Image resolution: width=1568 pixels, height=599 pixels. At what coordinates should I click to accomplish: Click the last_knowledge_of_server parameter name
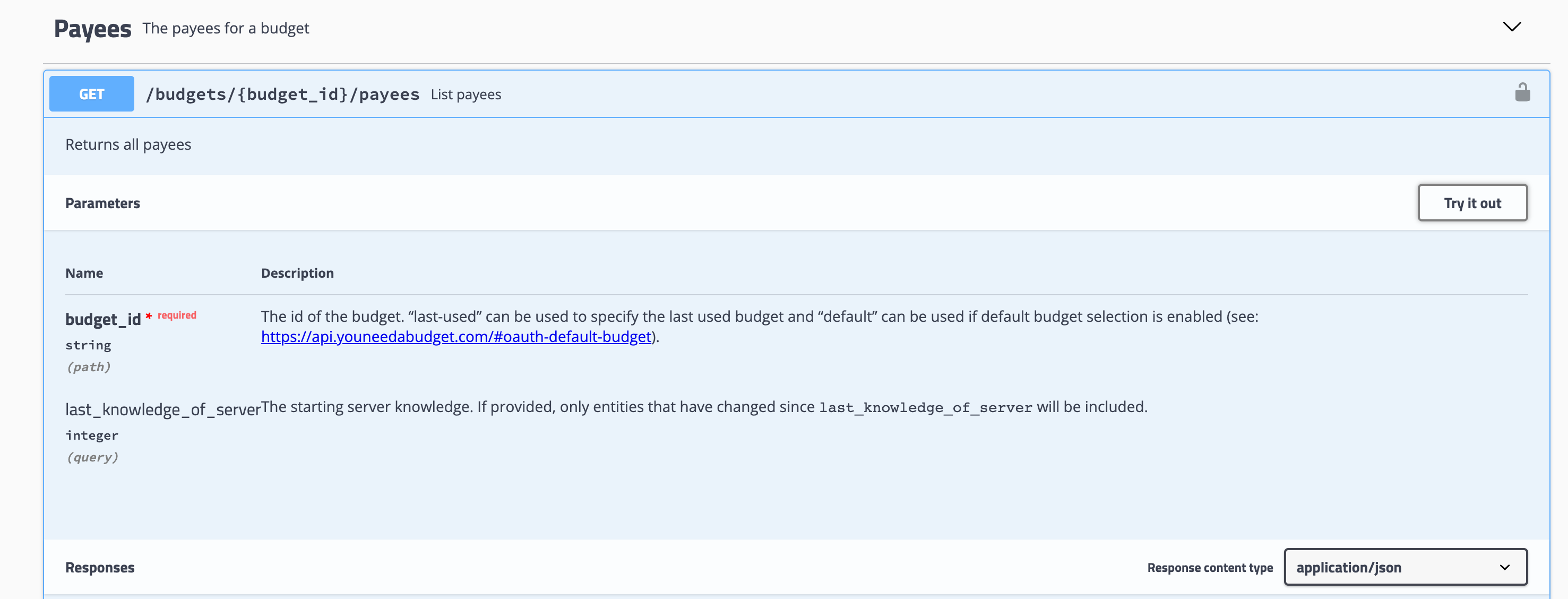tap(162, 409)
